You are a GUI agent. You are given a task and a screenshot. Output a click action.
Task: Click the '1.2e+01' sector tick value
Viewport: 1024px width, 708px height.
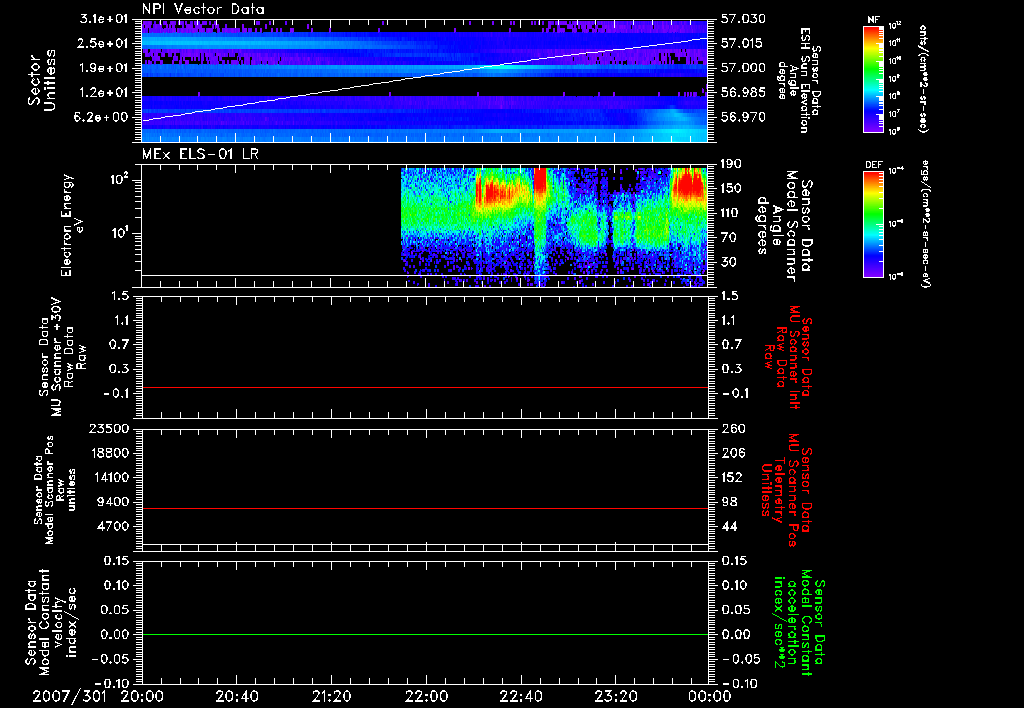(x=103, y=93)
